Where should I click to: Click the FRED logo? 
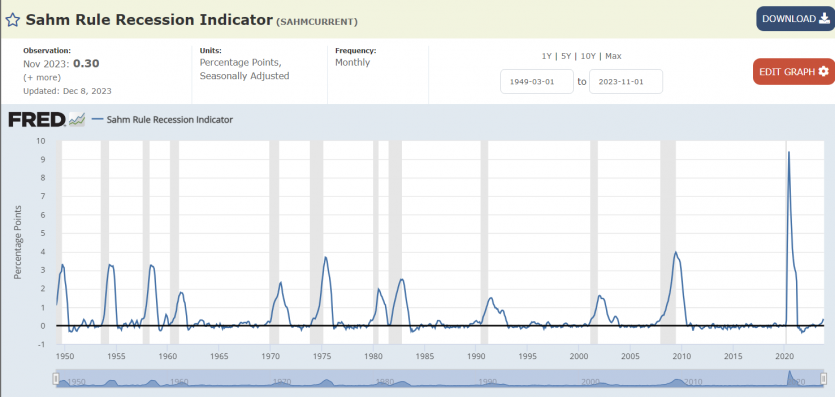click(x=37, y=119)
